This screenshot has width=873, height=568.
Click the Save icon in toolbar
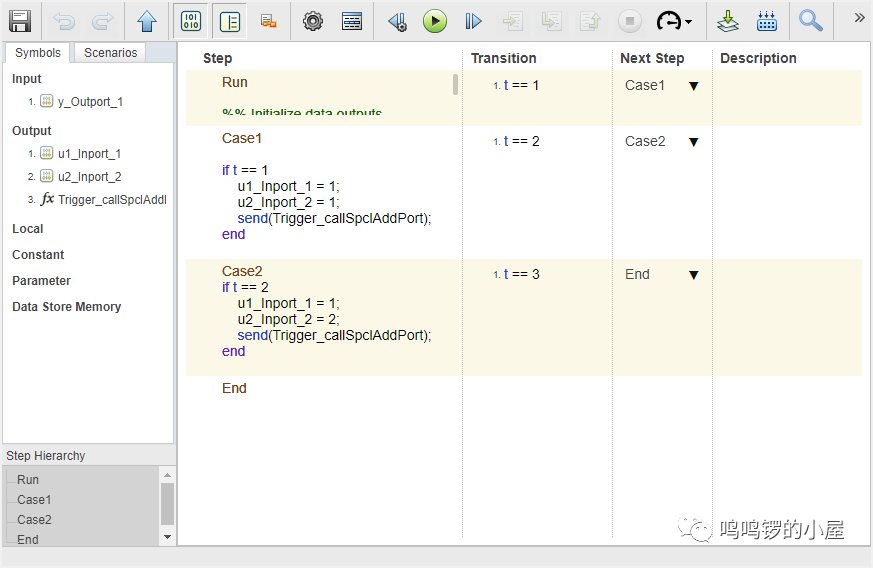coord(20,21)
